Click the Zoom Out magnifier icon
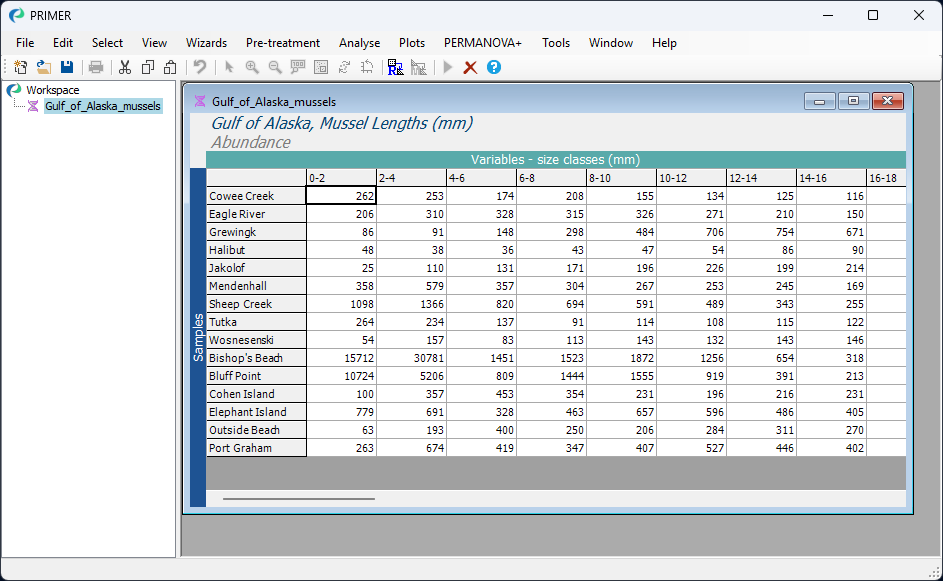 pos(274,67)
